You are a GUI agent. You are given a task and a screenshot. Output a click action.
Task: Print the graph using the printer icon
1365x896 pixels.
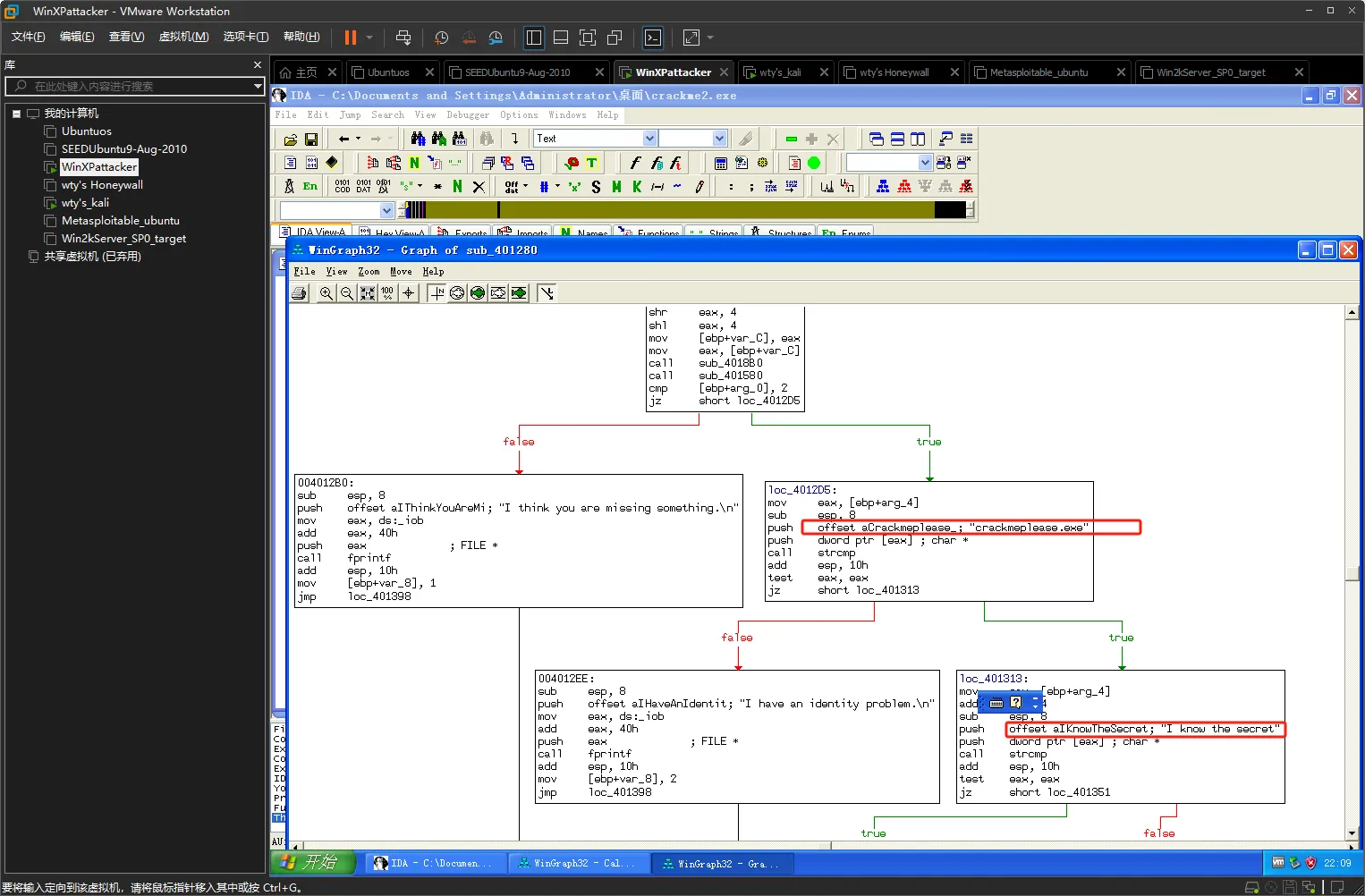[300, 293]
